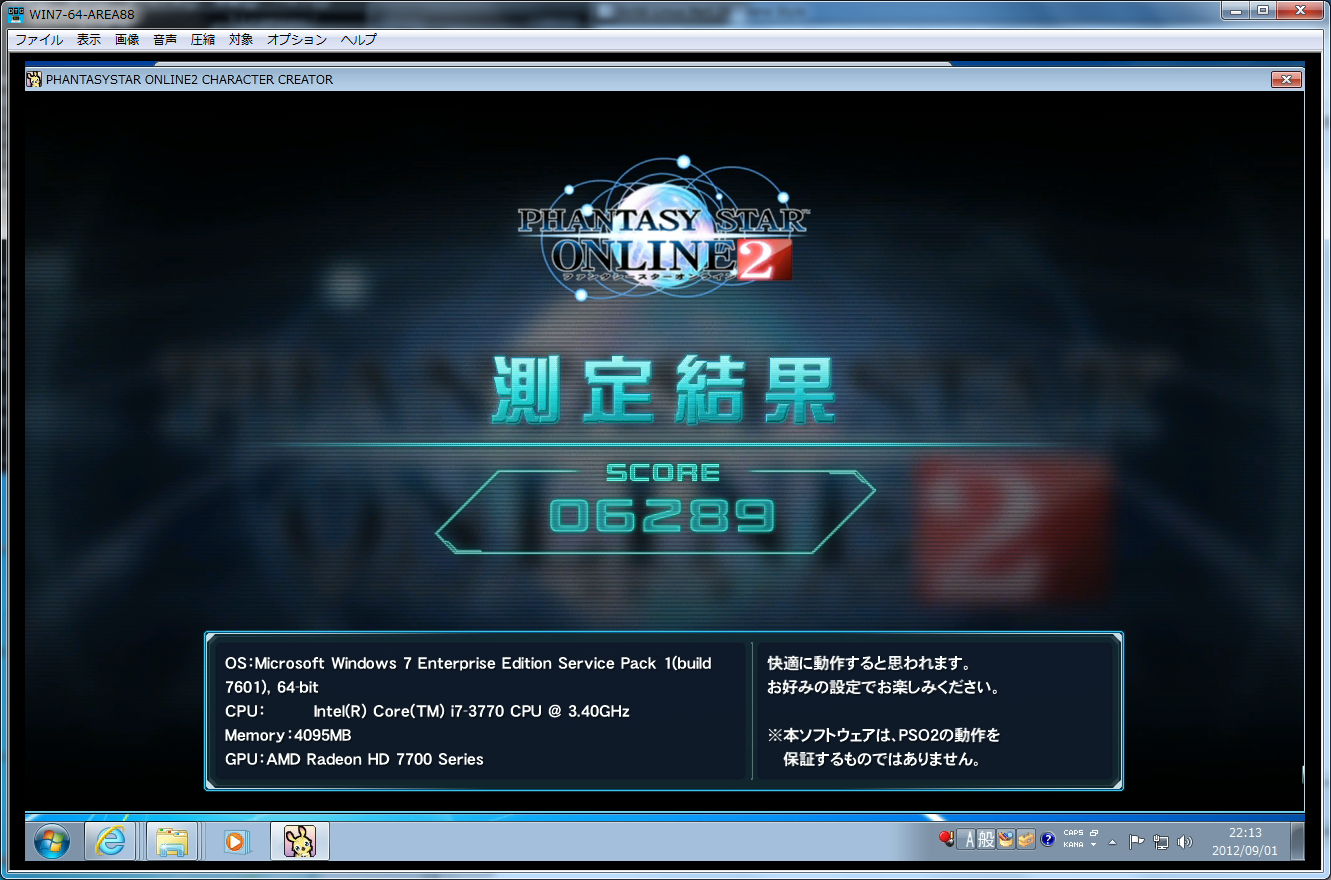1331x880 pixels.
Task: Click the text お好みの設定でお楽しみください。
Action: (x=884, y=687)
